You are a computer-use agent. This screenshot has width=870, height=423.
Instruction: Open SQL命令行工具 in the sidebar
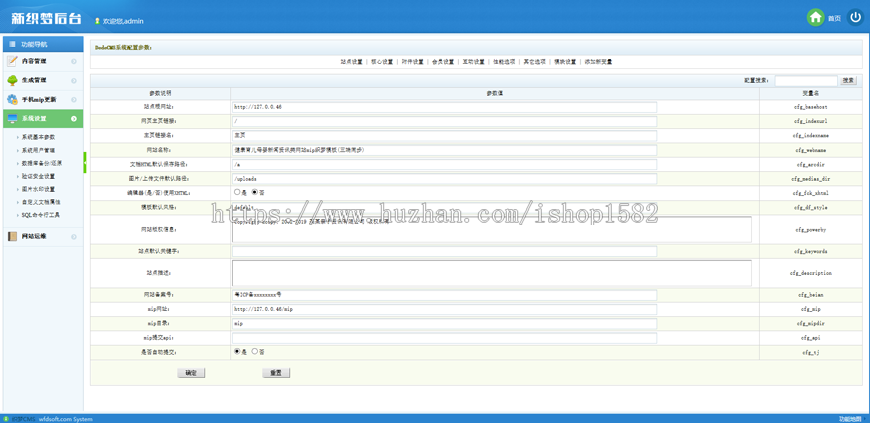click(41, 215)
